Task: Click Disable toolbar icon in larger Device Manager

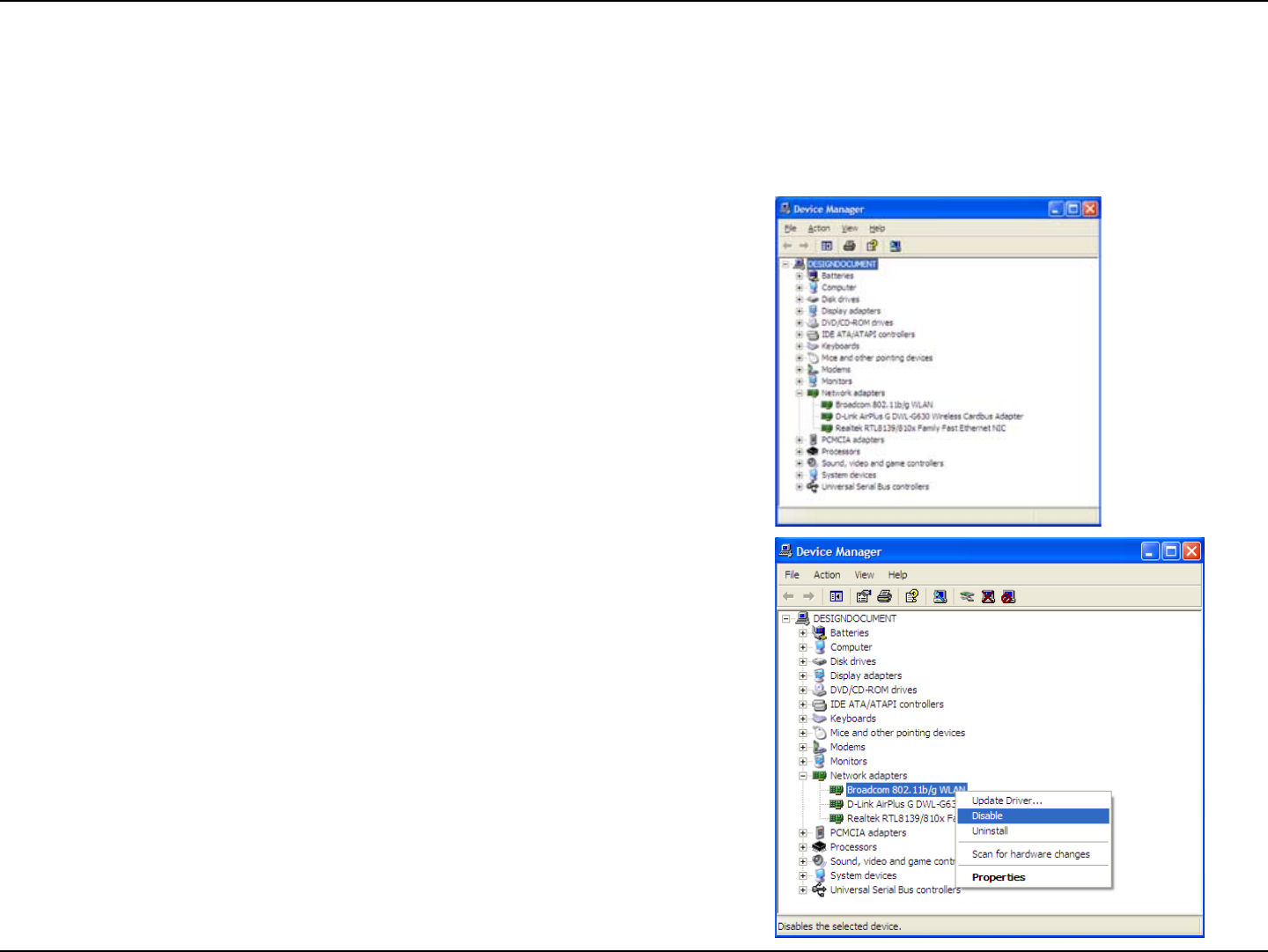Action: click(x=1009, y=596)
